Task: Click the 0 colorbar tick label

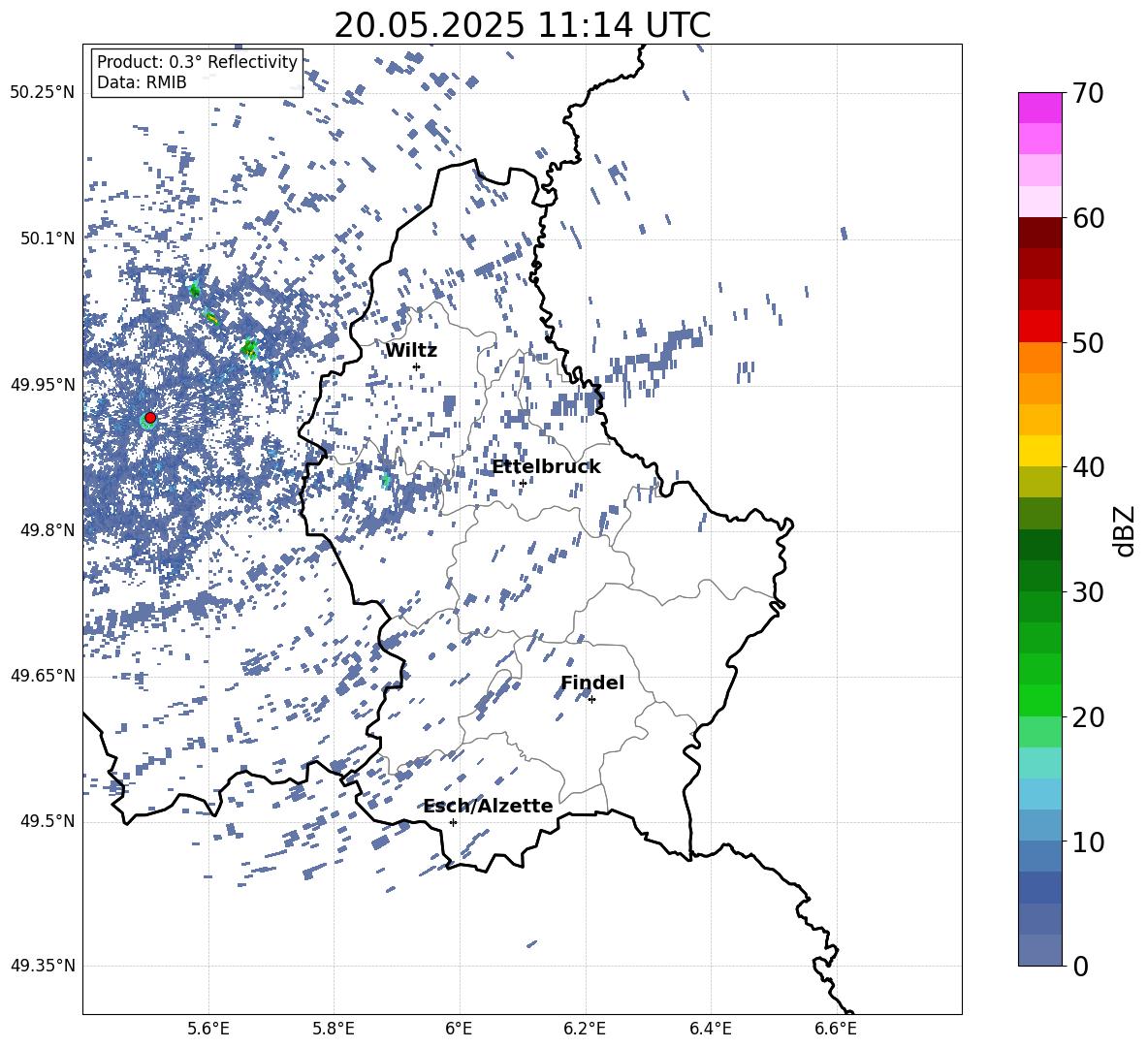Action: [1081, 966]
